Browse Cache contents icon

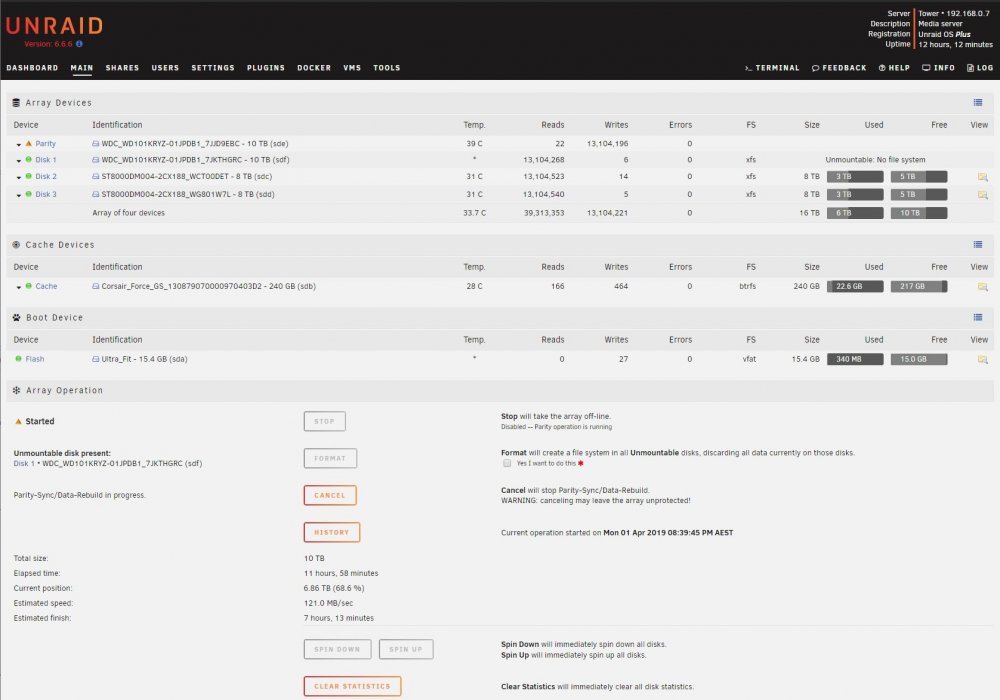click(x=982, y=287)
